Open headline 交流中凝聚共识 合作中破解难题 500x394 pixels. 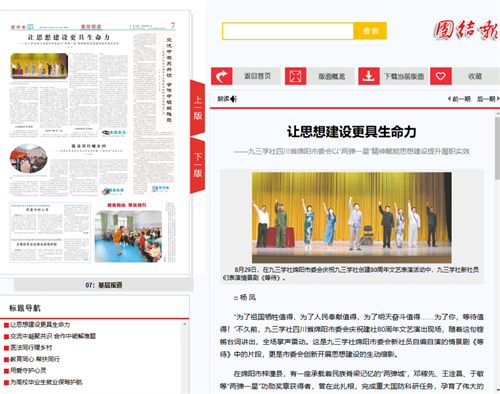click(x=53, y=336)
